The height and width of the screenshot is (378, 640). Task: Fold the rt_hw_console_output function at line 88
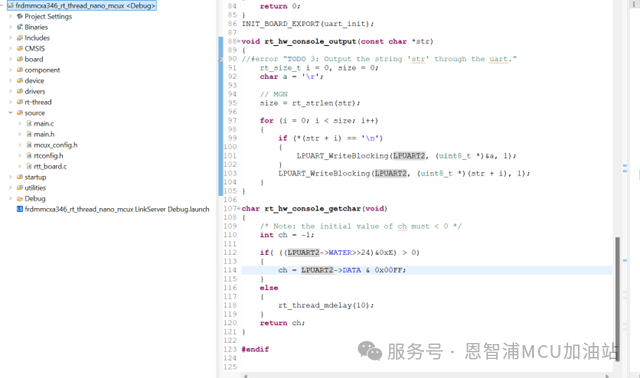(239, 42)
